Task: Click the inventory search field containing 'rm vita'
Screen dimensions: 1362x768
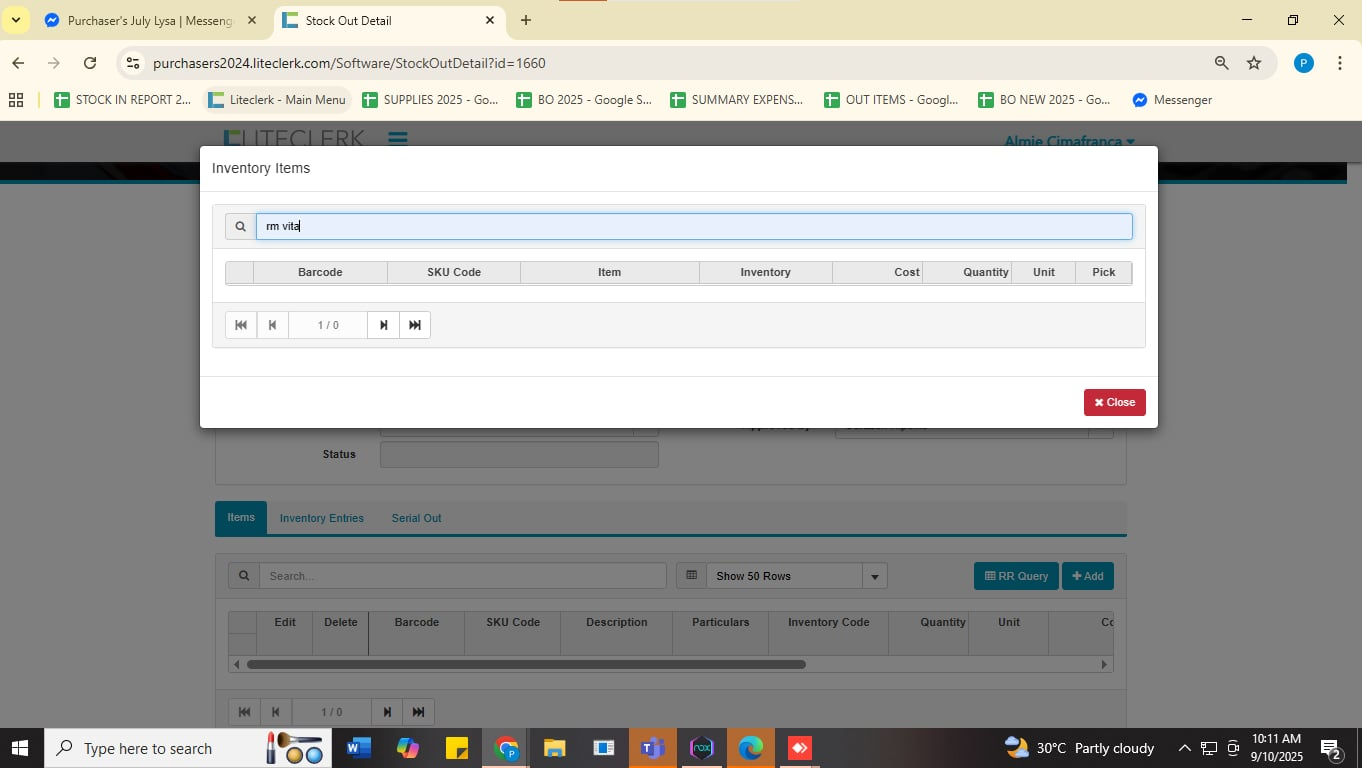Action: pyautogui.click(x=694, y=227)
